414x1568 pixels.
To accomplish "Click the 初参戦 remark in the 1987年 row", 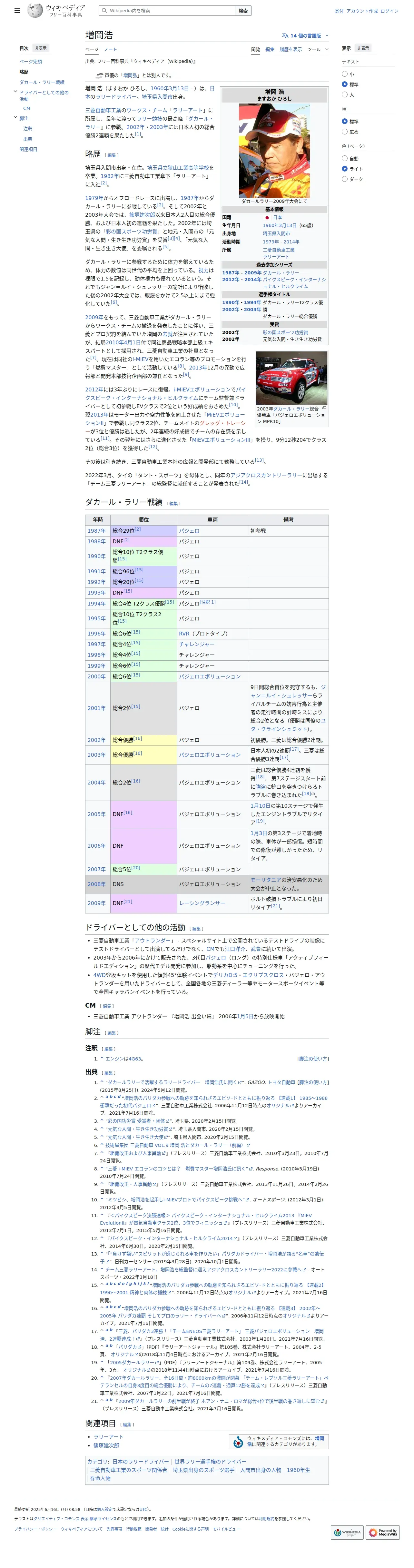I will pos(258,531).
